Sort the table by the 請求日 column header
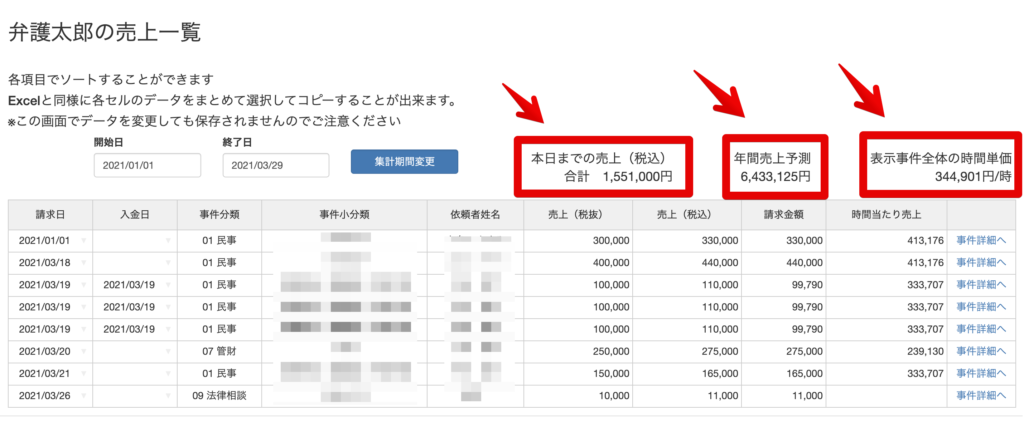 (x=50, y=214)
